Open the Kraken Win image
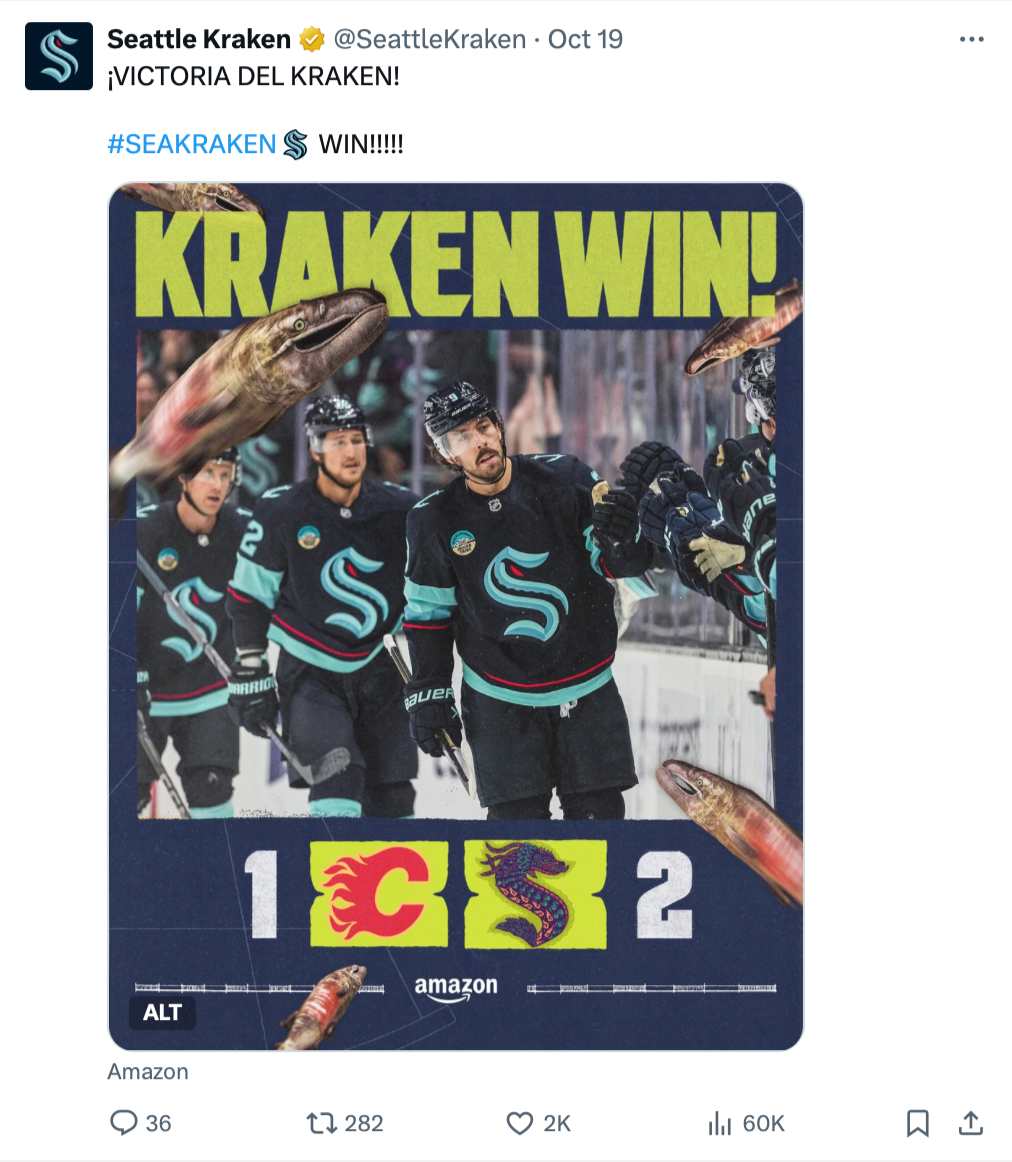The width and height of the screenshot is (1012, 1162). [456, 616]
